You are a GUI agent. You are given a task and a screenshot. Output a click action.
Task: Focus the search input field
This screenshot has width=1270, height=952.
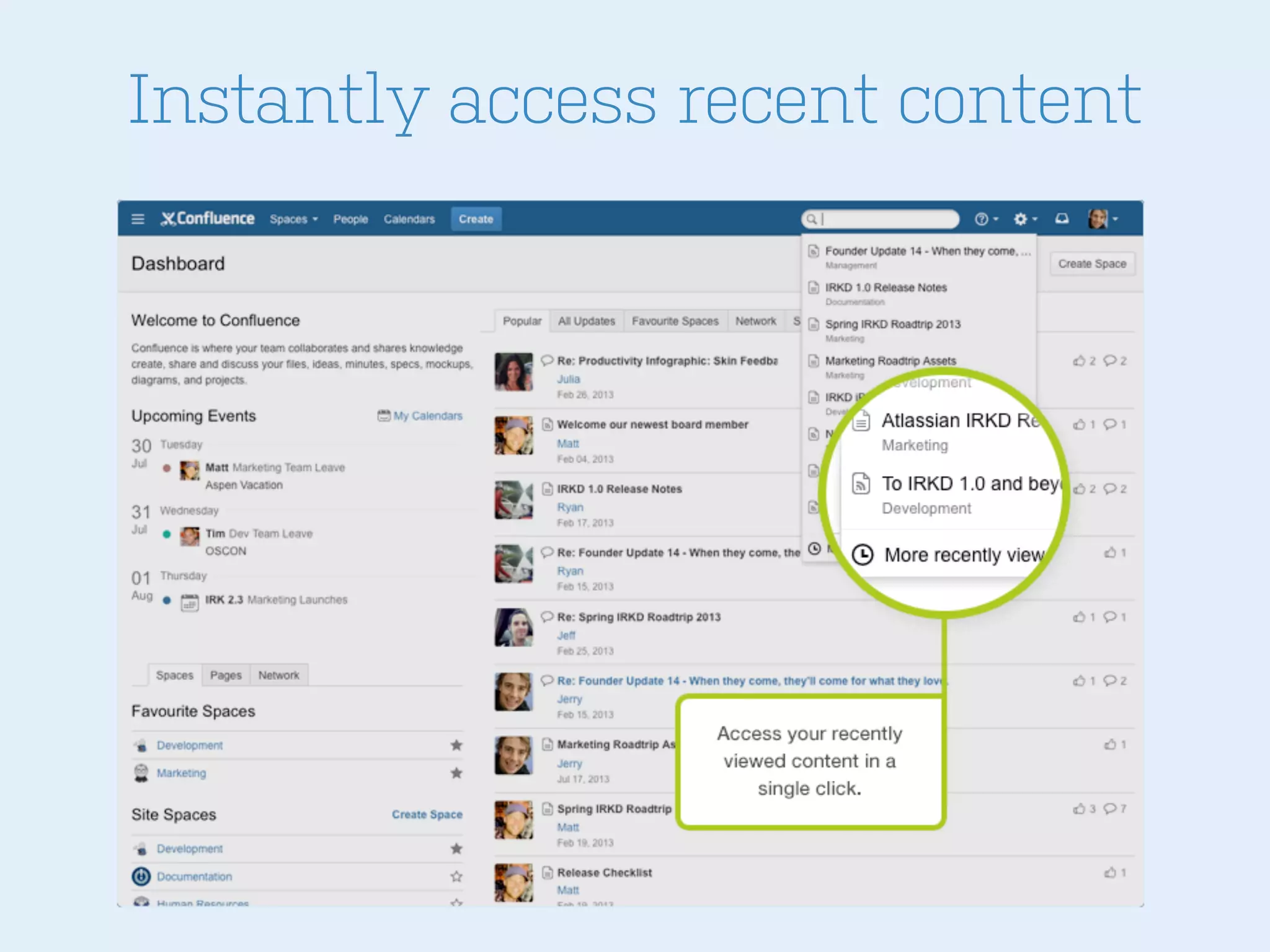click(x=881, y=219)
